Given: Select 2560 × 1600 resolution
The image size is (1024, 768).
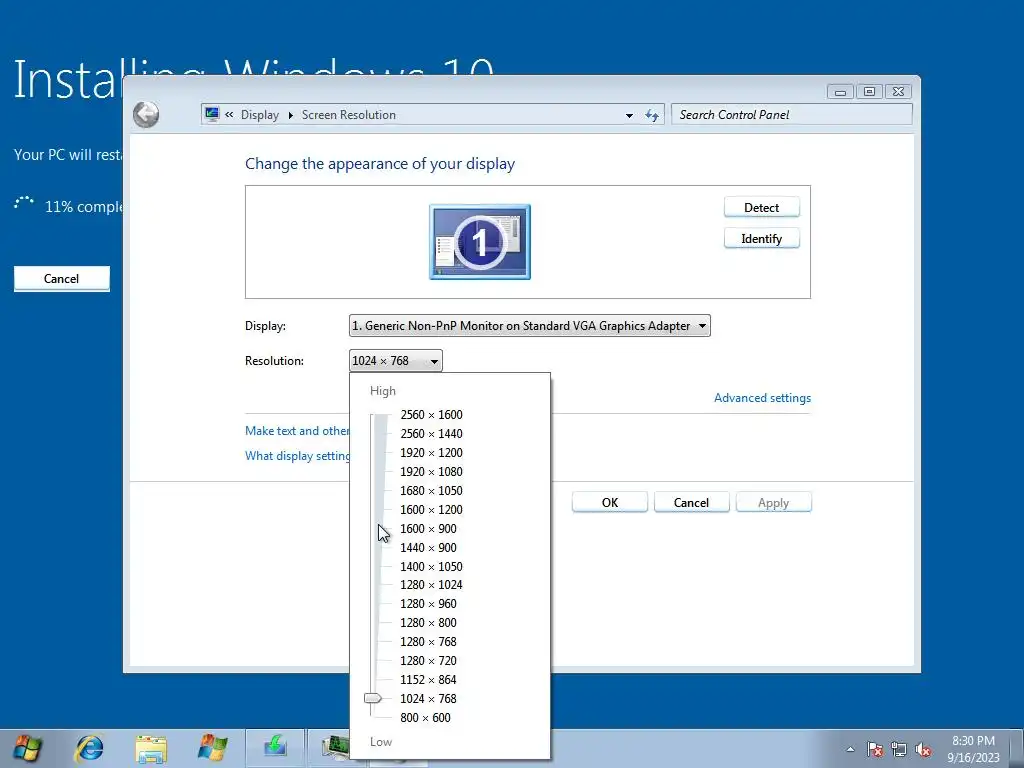Looking at the screenshot, I should (431, 415).
